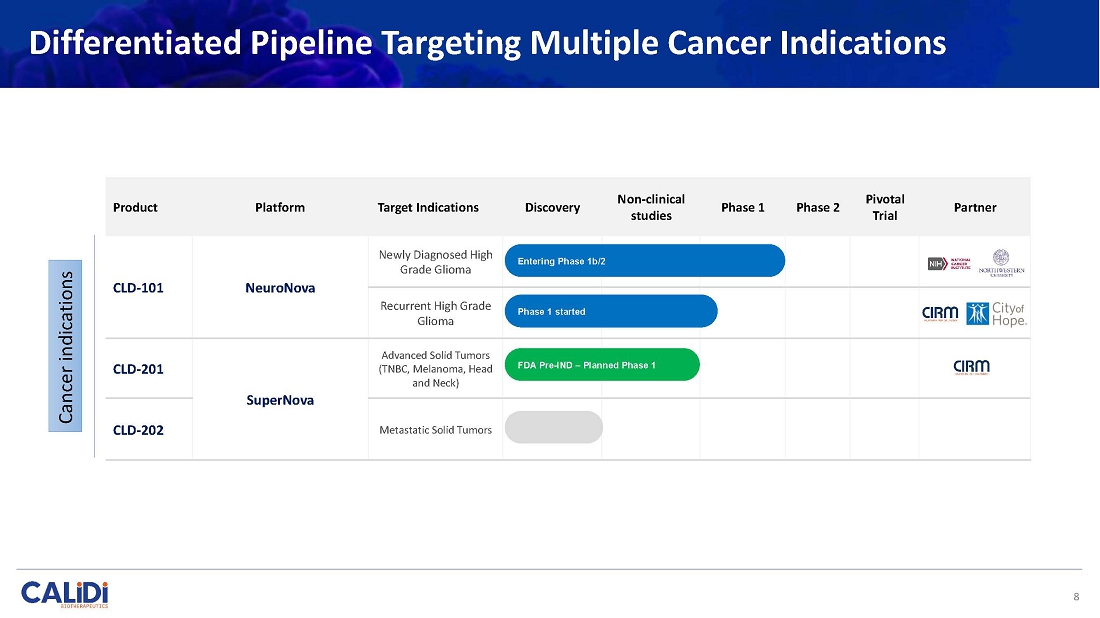Click the City of Hope logo
Image resolution: width=1100 pixels, height=618 pixels.
click(x=996, y=314)
